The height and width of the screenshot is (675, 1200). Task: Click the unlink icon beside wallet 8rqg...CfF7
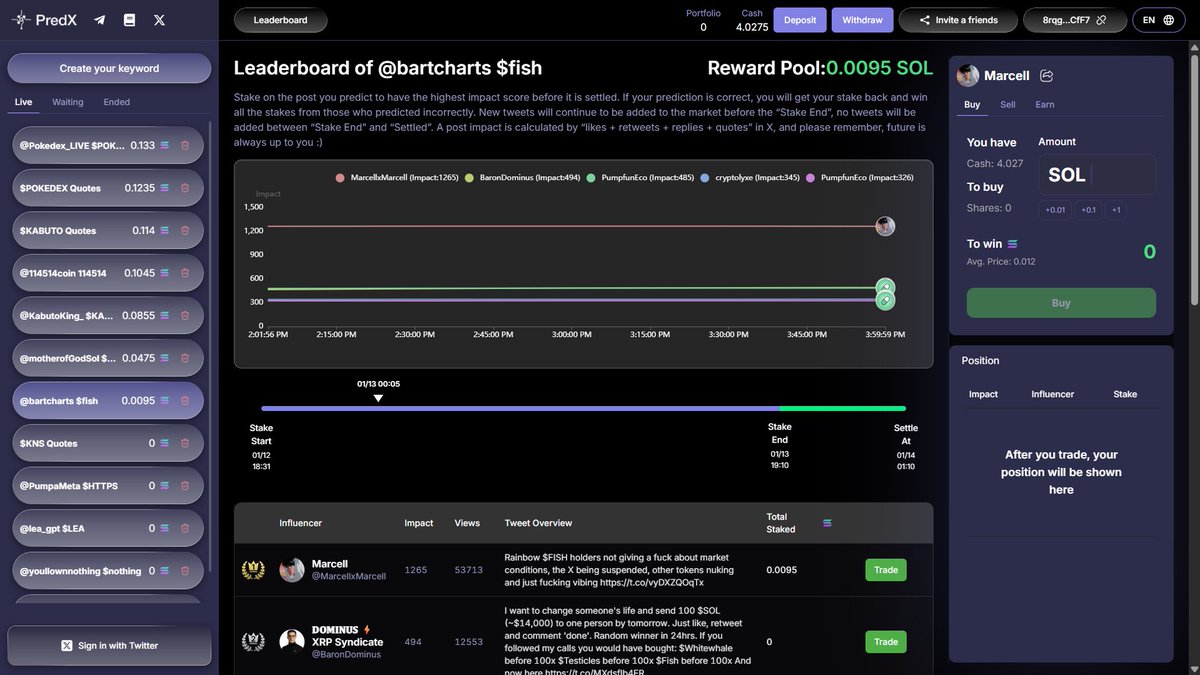1101,20
